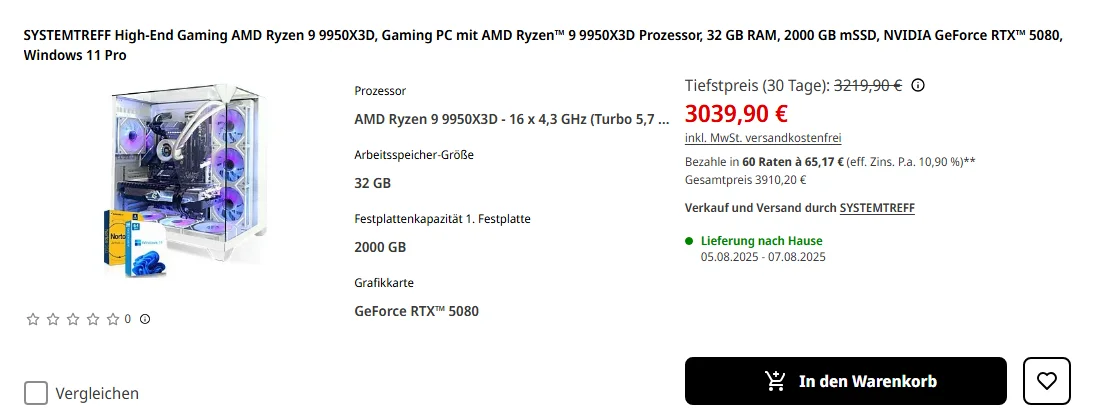The height and width of the screenshot is (415, 1094).
Task: Click the GeForce RTX 5080 Grafikkarte value
Action: click(x=416, y=311)
